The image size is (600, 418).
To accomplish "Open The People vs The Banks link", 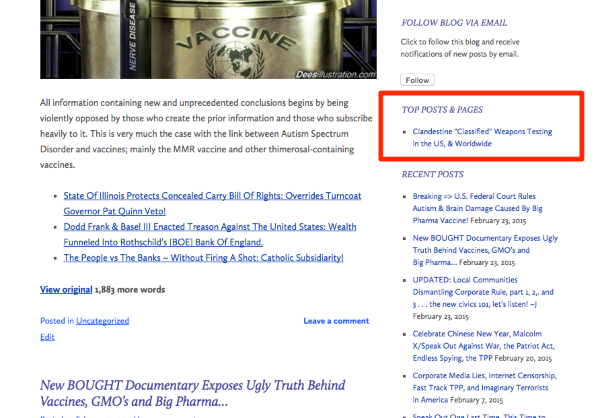I will pyautogui.click(x=203, y=258).
